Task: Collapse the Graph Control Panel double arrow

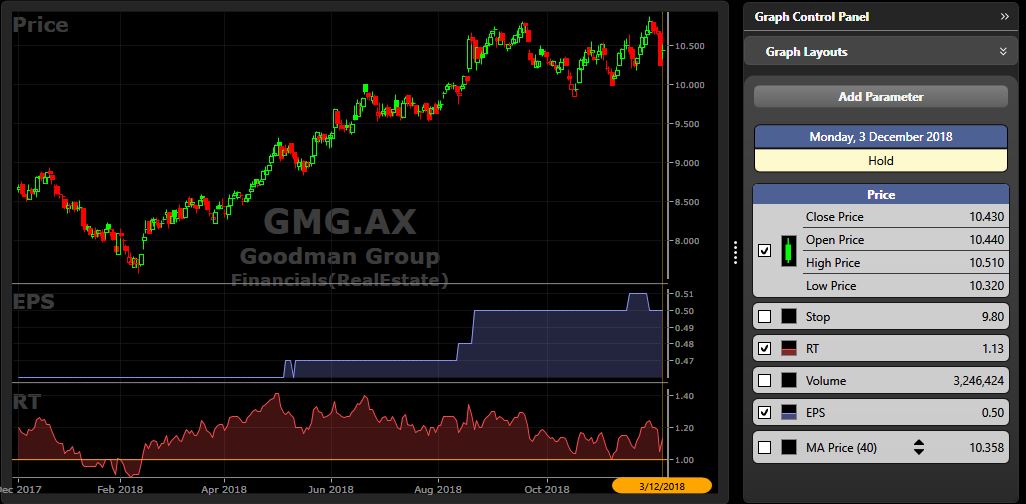Action: (1004, 16)
